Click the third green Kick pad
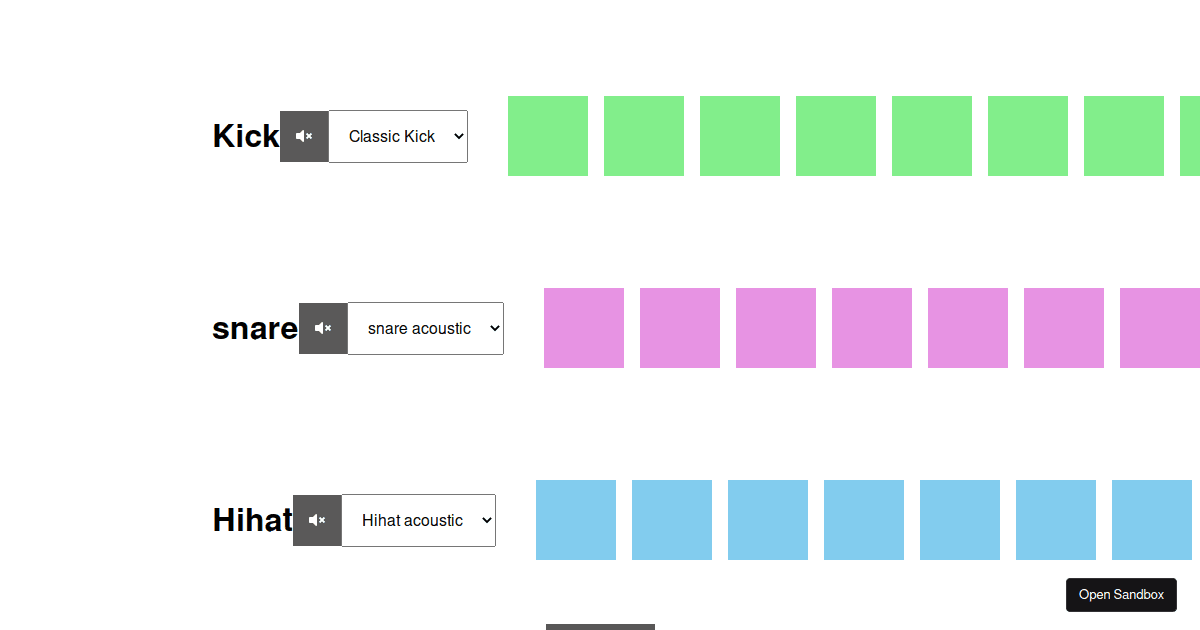 (740, 136)
